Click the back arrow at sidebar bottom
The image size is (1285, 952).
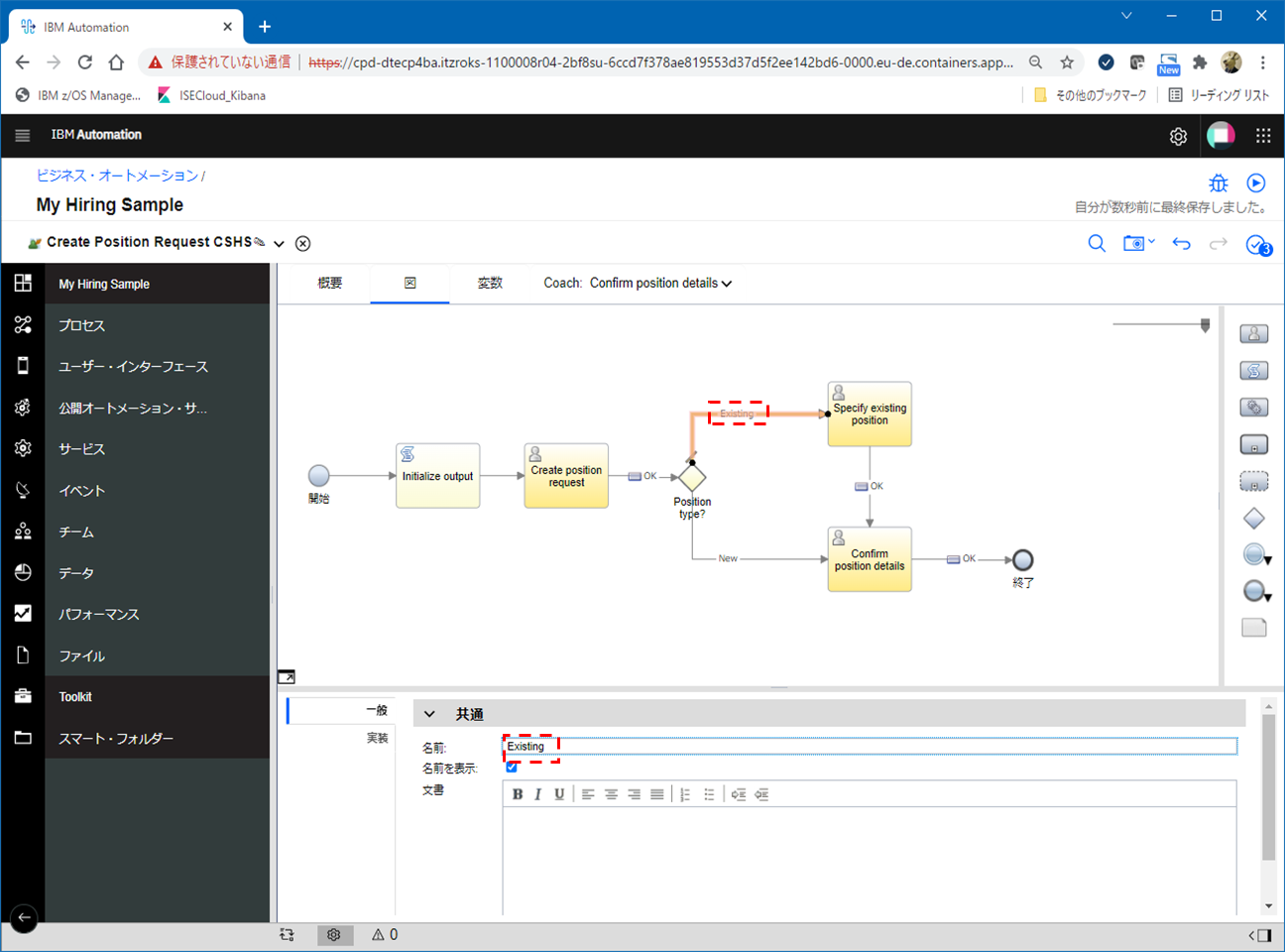24,917
